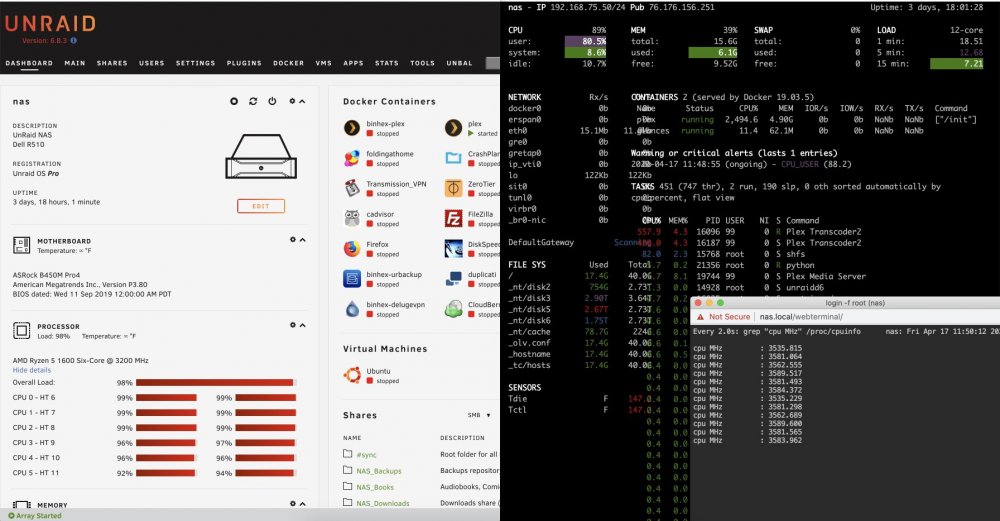Click the binhex-delugevpn droplet icon
Viewport: 1000px width, 521px height.
(352, 309)
